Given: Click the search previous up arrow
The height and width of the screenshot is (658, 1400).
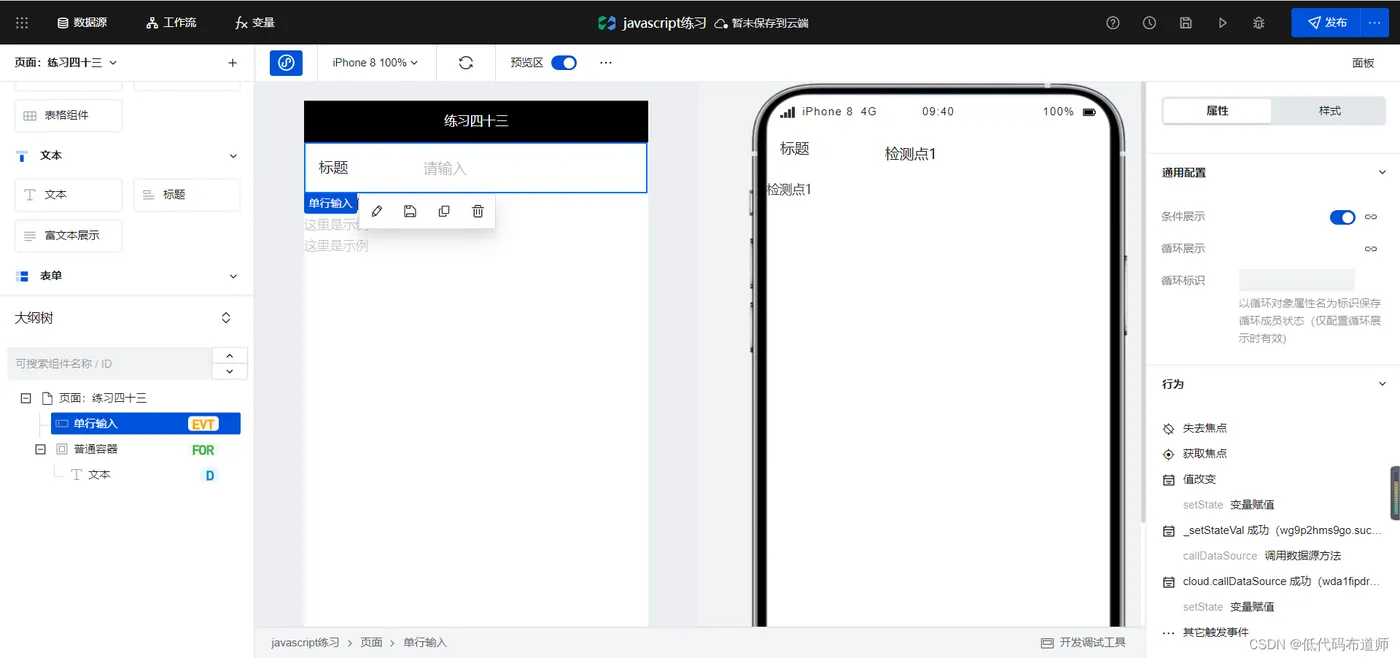Looking at the screenshot, I should click(230, 356).
